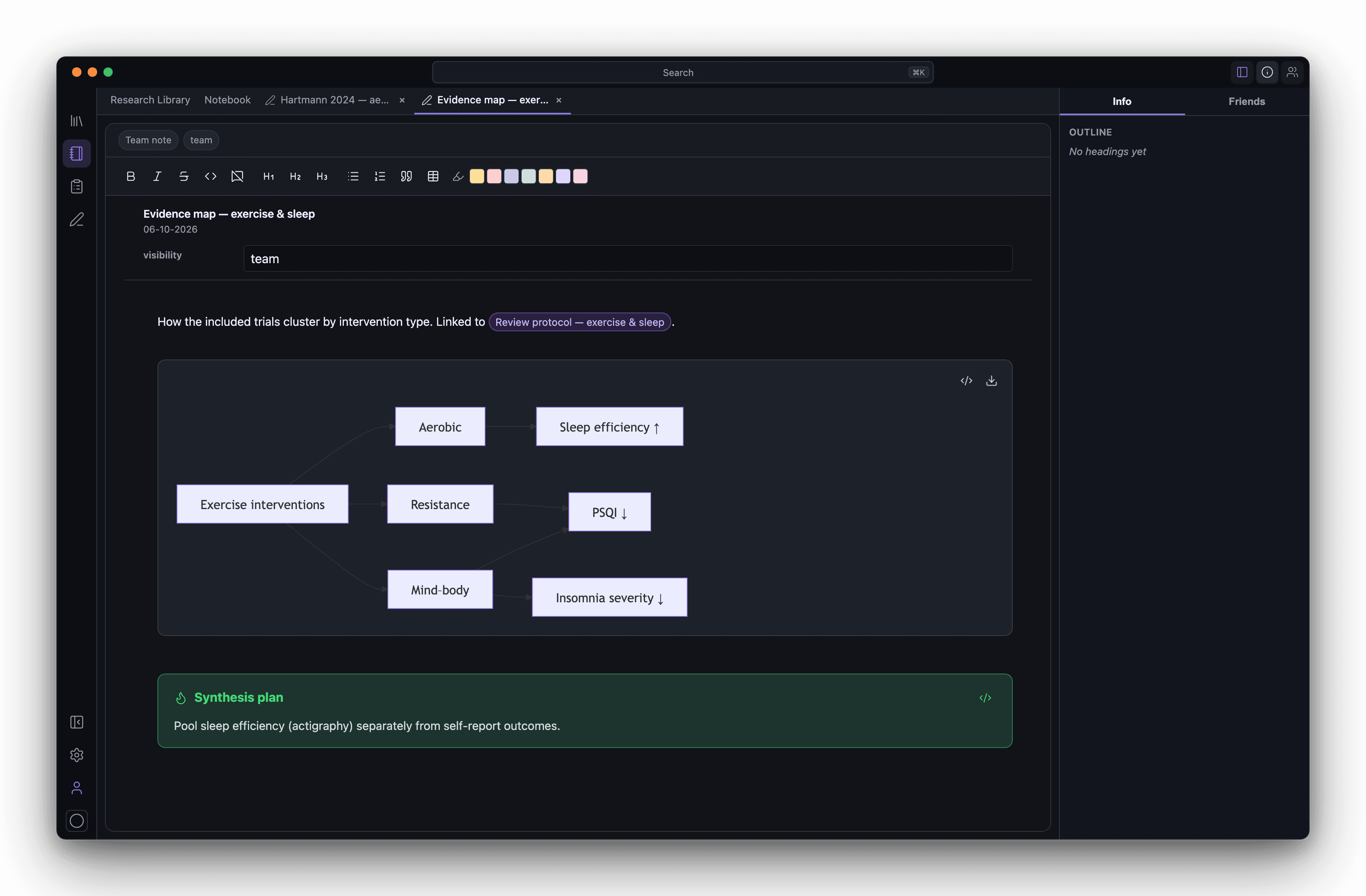Open the notebook icon in the left sidebar
This screenshot has height=896, width=1366.
tap(76, 153)
